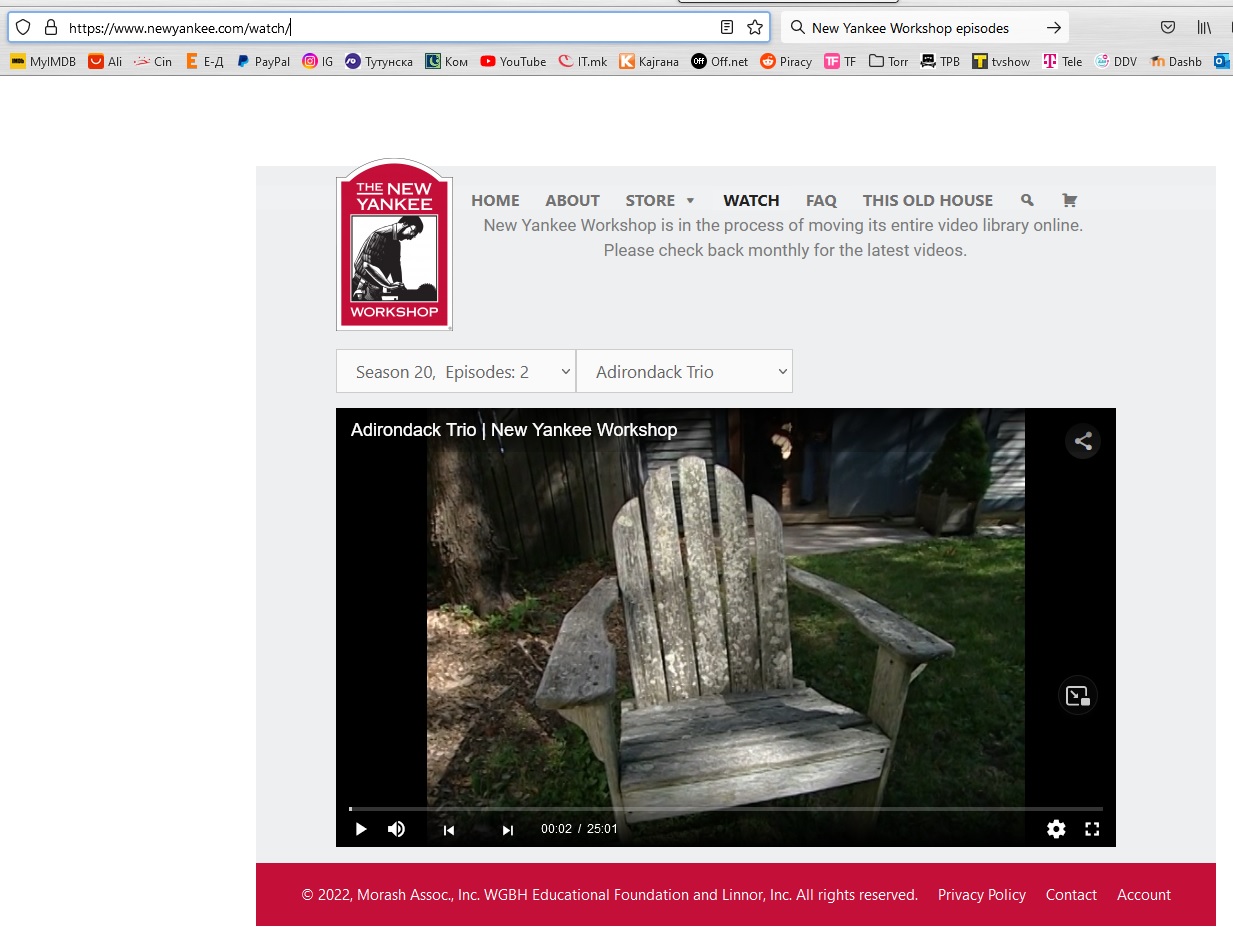Open the DDV bookmark
The height and width of the screenshot is (942, 1233).
pos(1116,61)
